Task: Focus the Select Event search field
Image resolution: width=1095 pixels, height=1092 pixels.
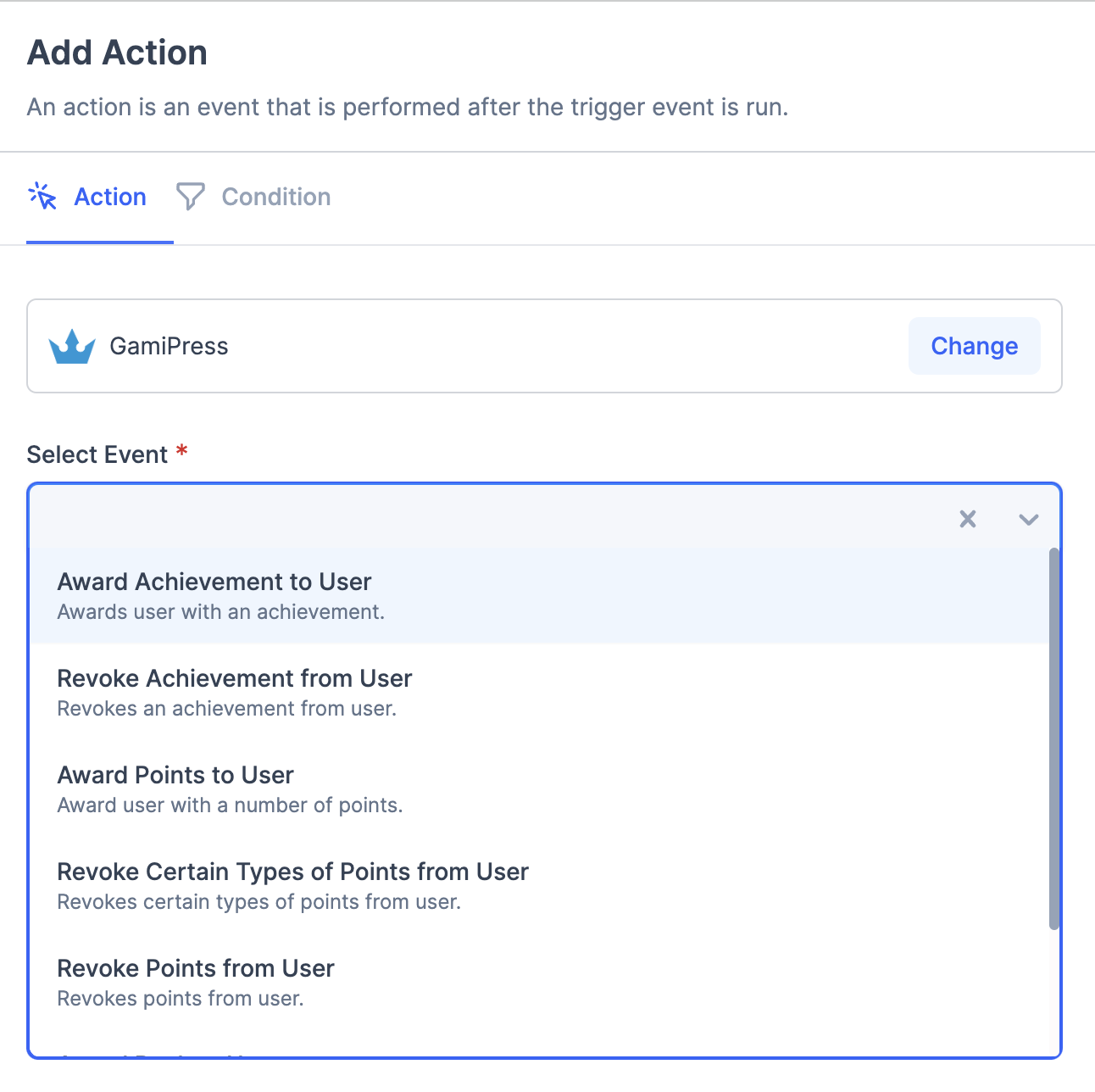Action: click(483, 519)
